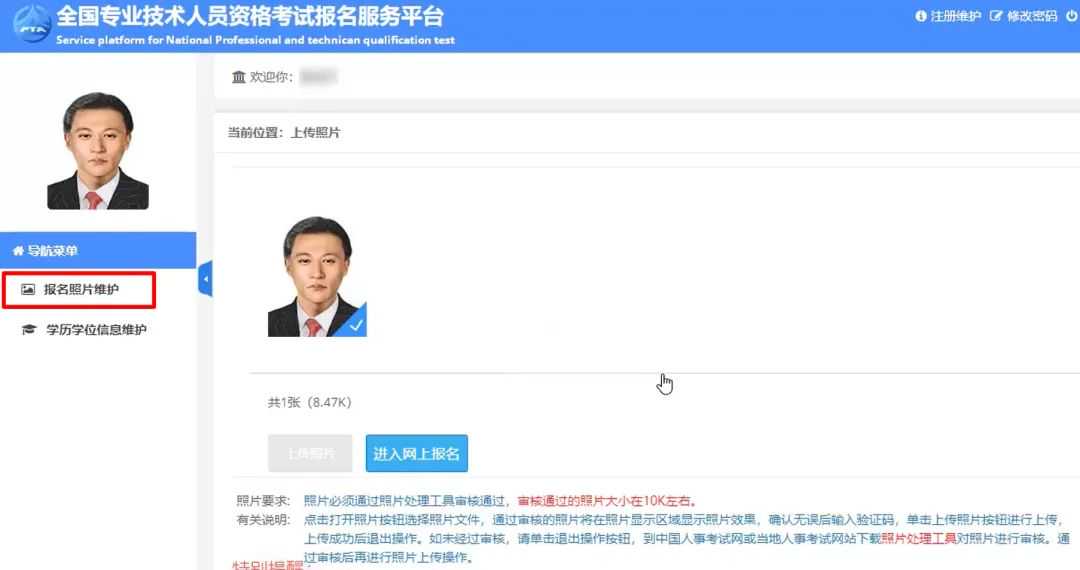Open 报名照片维护 menu item

81,290
